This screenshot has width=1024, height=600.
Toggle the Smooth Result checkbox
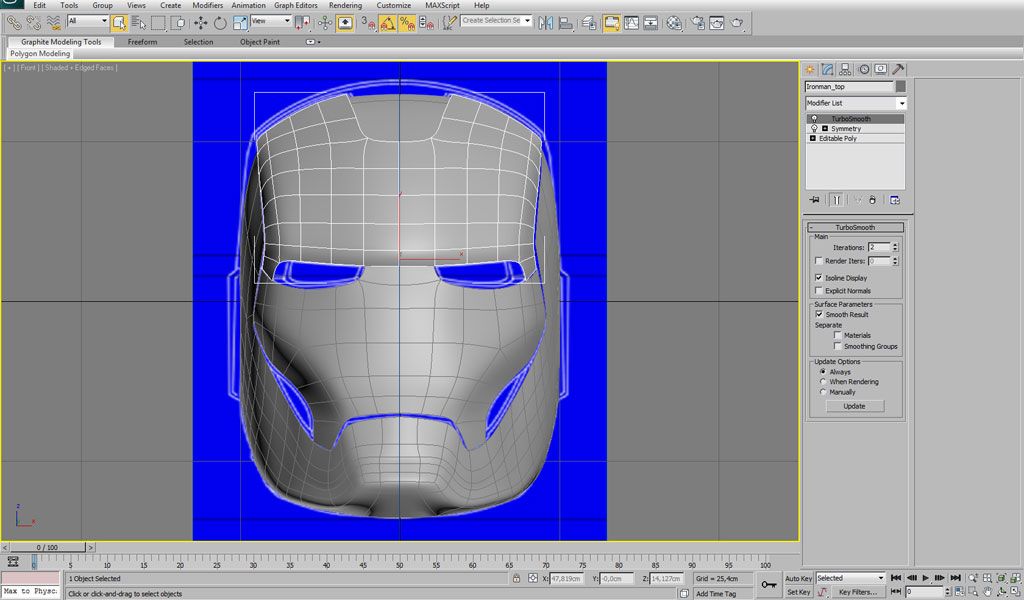pyautogui.click(x=819, y=314)
